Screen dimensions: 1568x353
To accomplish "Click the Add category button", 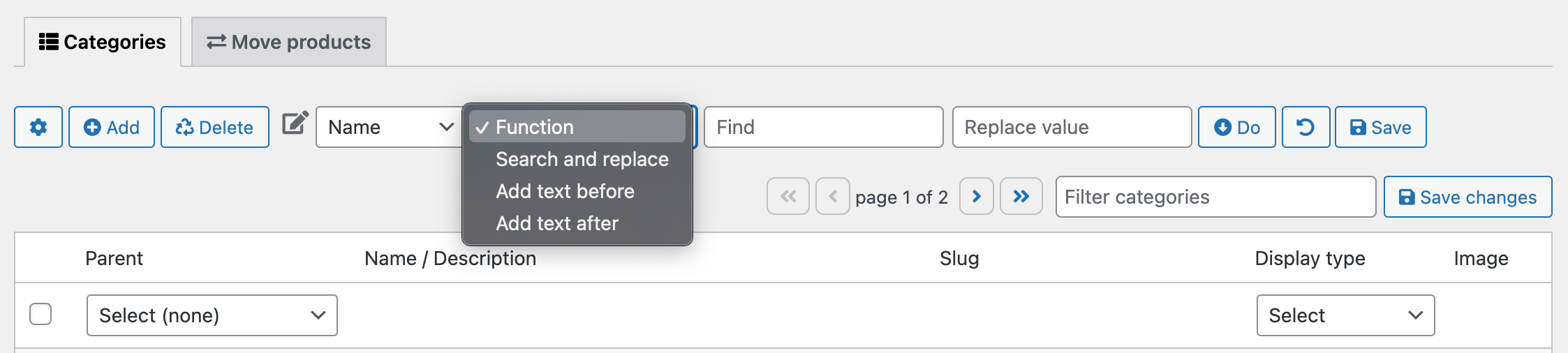I will 112,127.
